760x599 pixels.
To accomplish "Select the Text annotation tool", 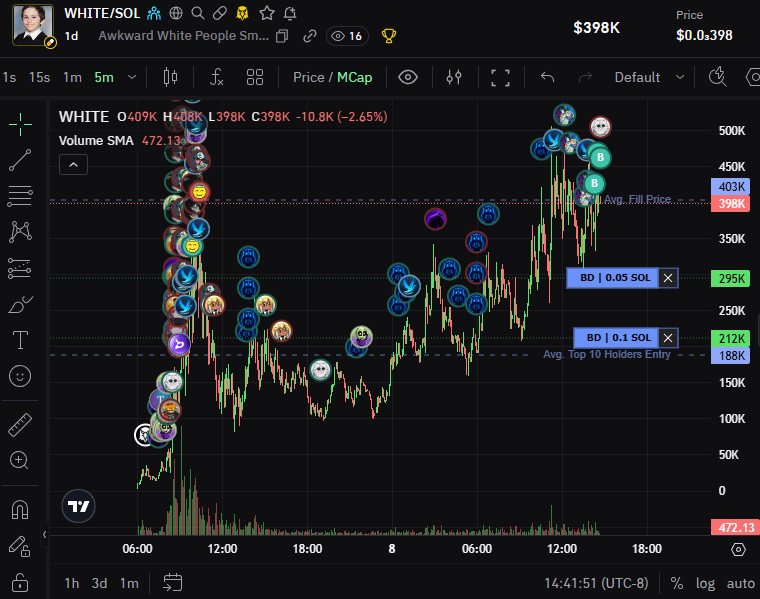I will [20, 340].
